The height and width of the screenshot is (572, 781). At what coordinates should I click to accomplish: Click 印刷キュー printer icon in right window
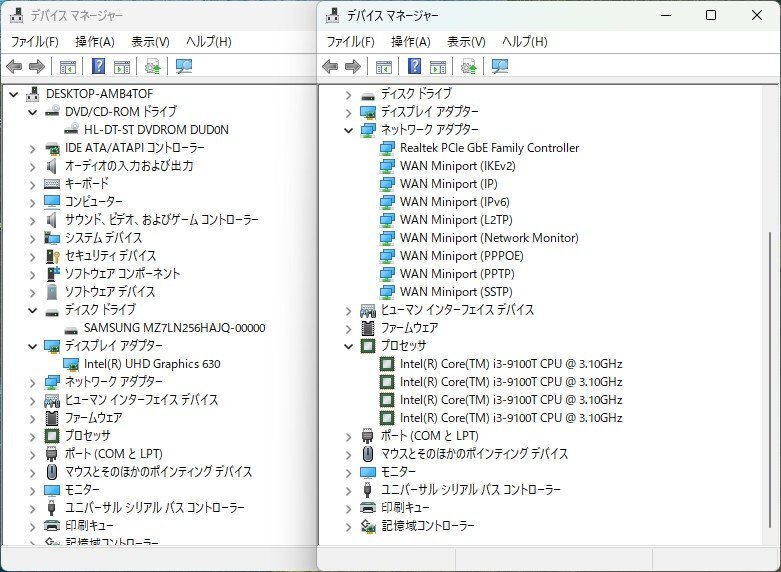pos(368,508)
